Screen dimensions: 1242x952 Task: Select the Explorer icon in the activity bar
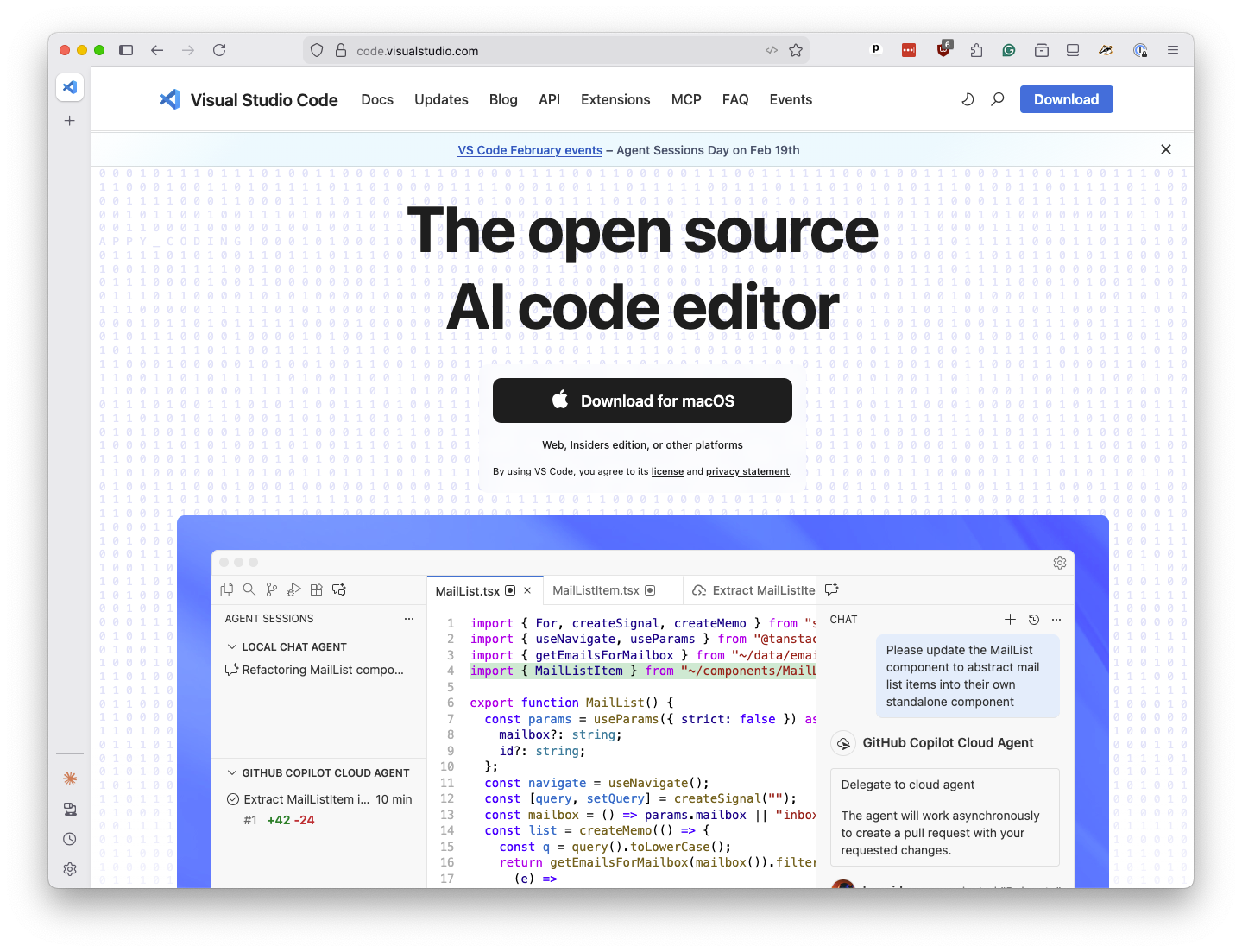[227, 589]
